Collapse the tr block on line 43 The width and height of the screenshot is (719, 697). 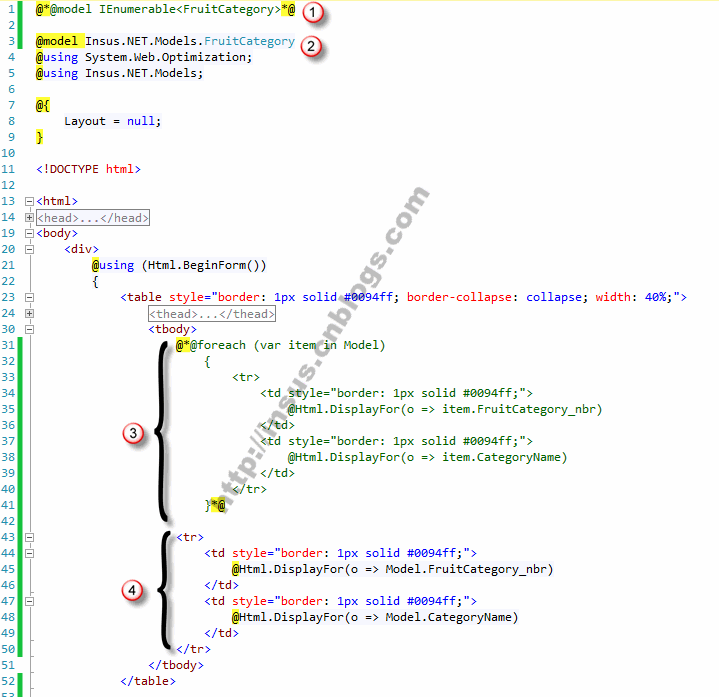[x=29, y=537]
